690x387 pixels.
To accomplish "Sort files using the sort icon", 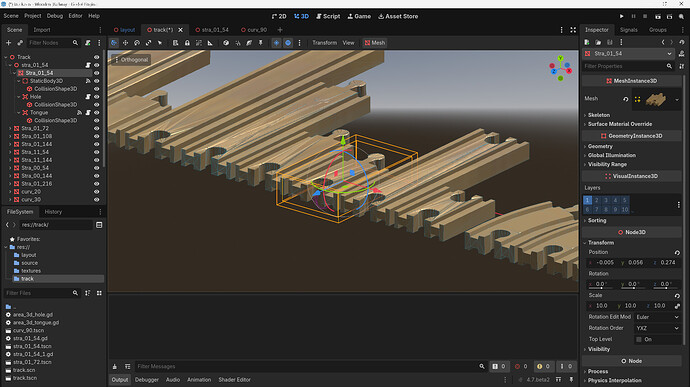I will [88, 293].
